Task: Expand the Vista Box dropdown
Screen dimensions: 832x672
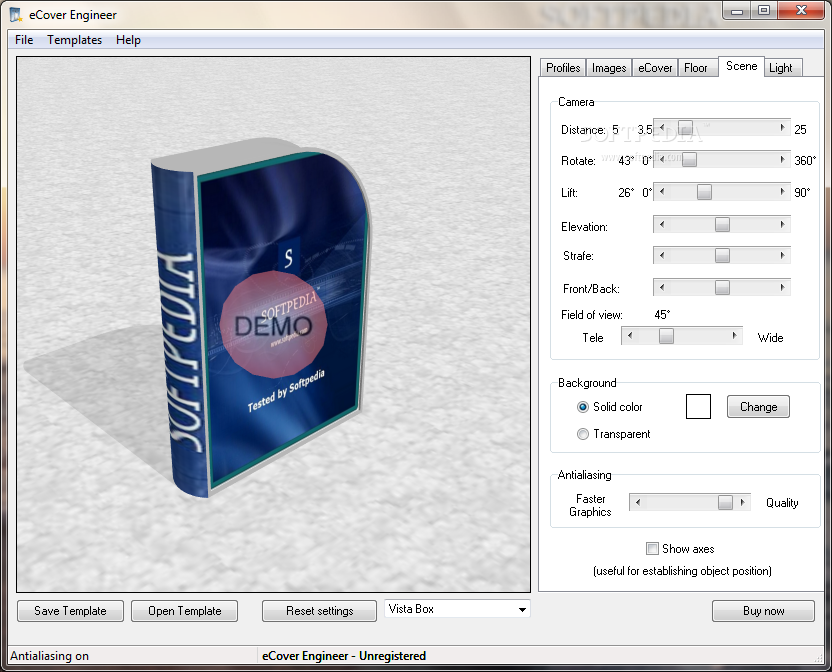Action: 522,609
